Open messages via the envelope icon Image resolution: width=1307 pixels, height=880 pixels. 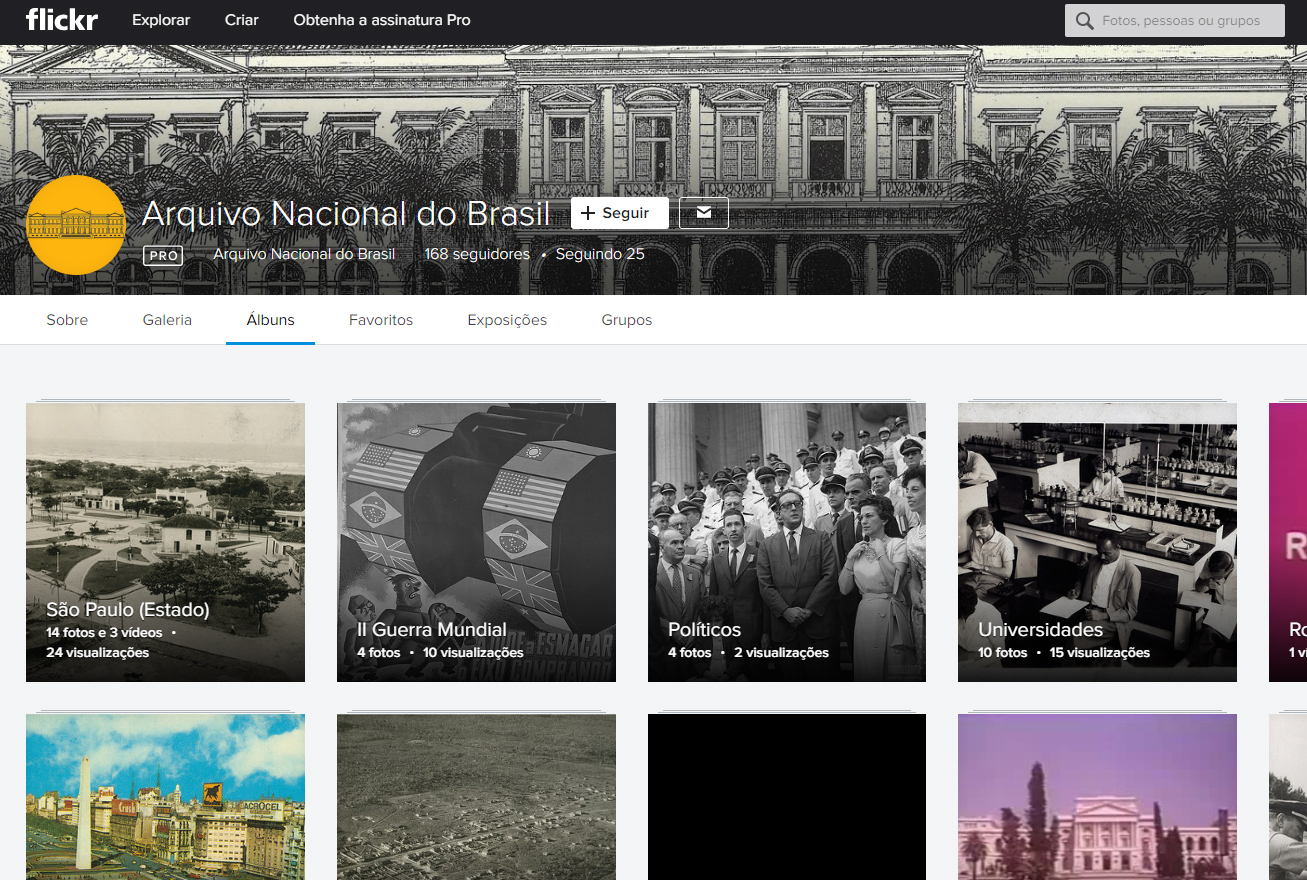pos(703,212)
